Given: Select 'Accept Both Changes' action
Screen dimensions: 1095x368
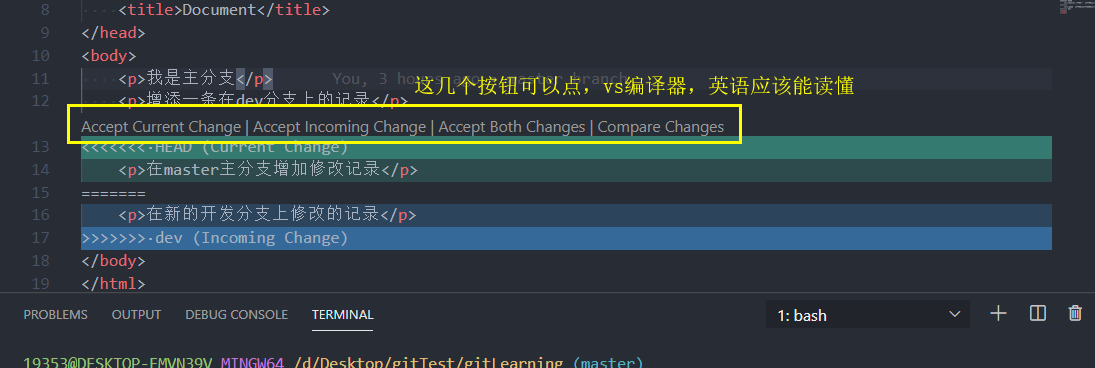Looking at the screenshot, I should click(x=512, y=127).
